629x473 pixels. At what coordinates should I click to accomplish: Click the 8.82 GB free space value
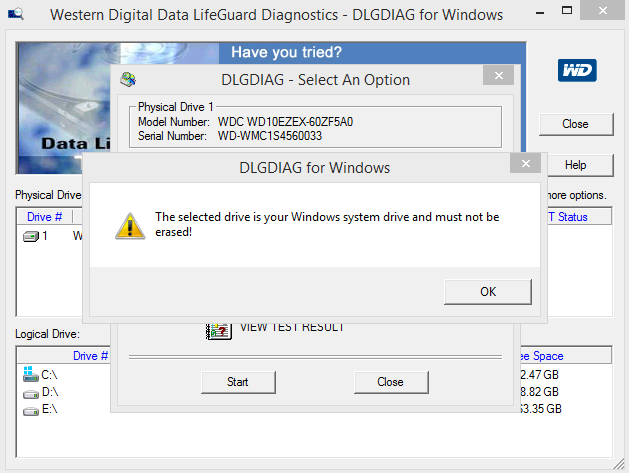[x=540, y=392]
